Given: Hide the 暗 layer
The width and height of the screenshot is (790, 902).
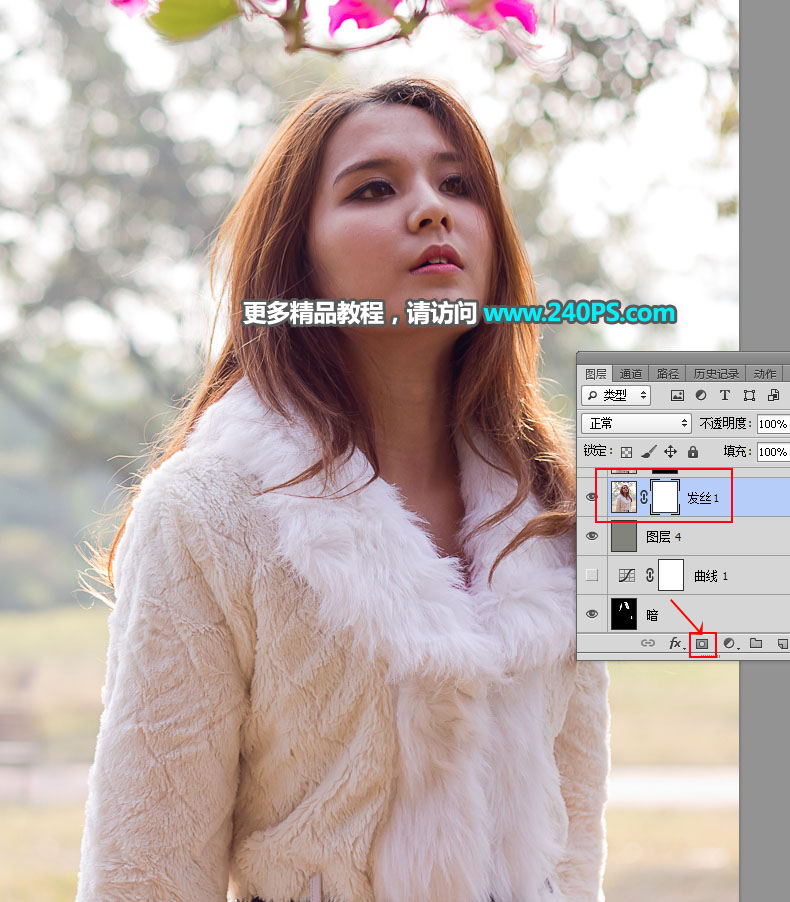Looking at the screenshot, I should (591, 614).
